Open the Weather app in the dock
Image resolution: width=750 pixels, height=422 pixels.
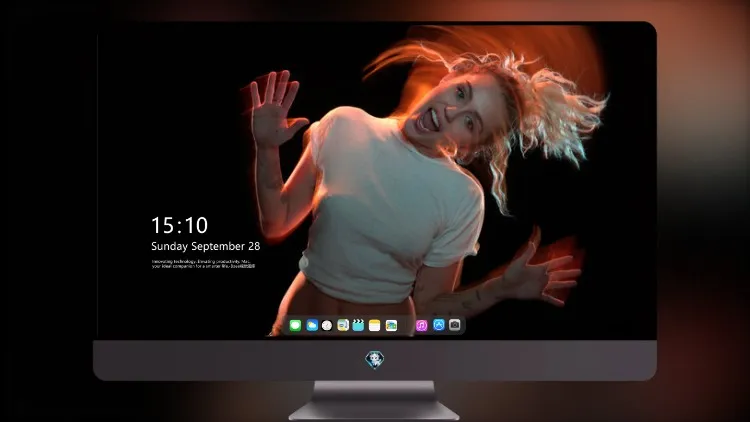pos(312,326)
